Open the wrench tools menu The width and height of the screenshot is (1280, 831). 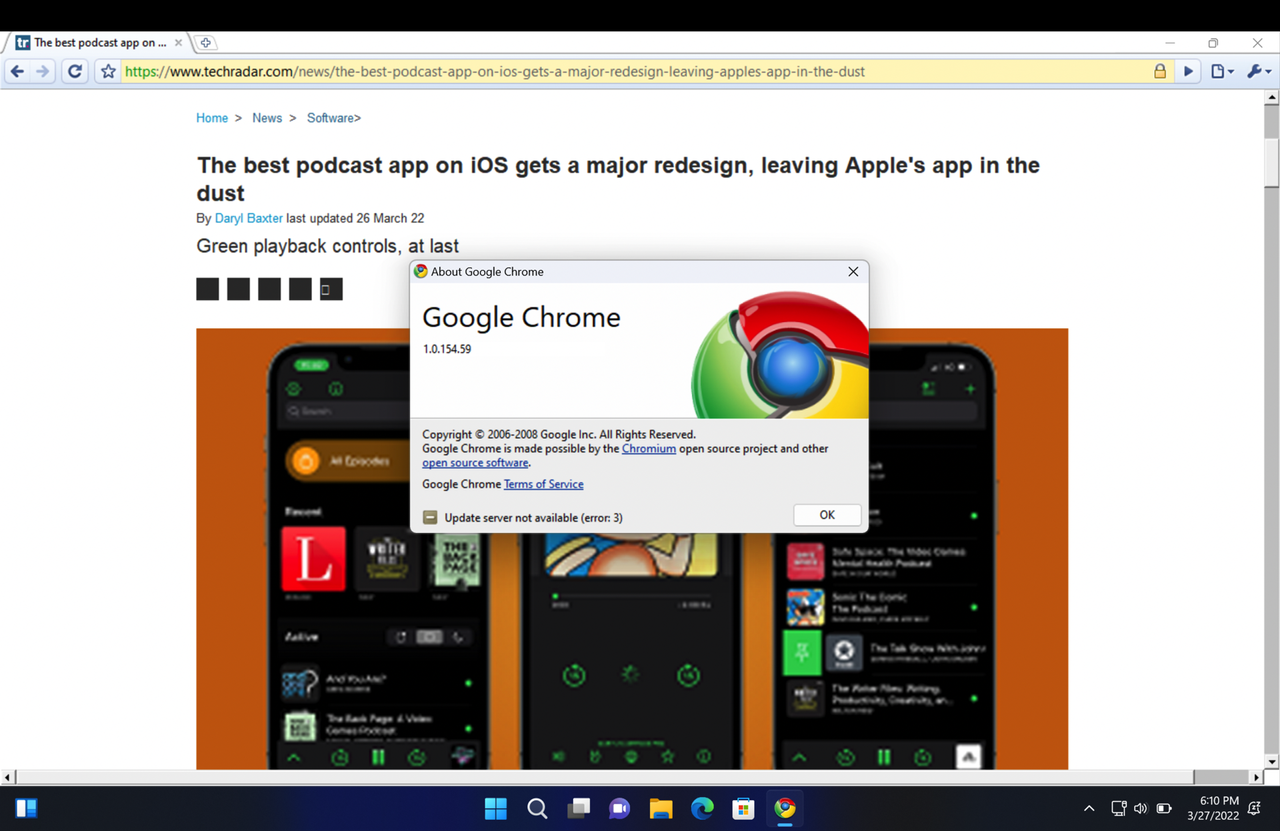point(1259,72)
